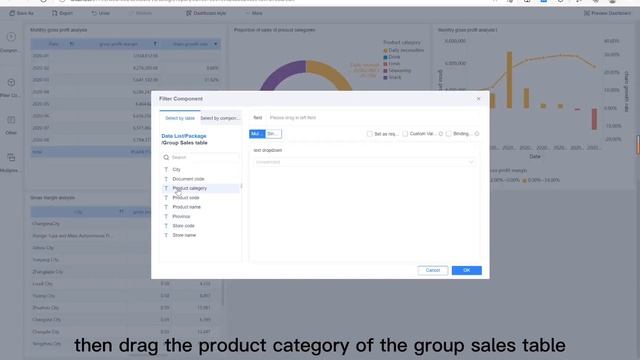
Task: Click the Dashboard style icon in toolbar
Action: pyautogui.click(x=189, y=13)
